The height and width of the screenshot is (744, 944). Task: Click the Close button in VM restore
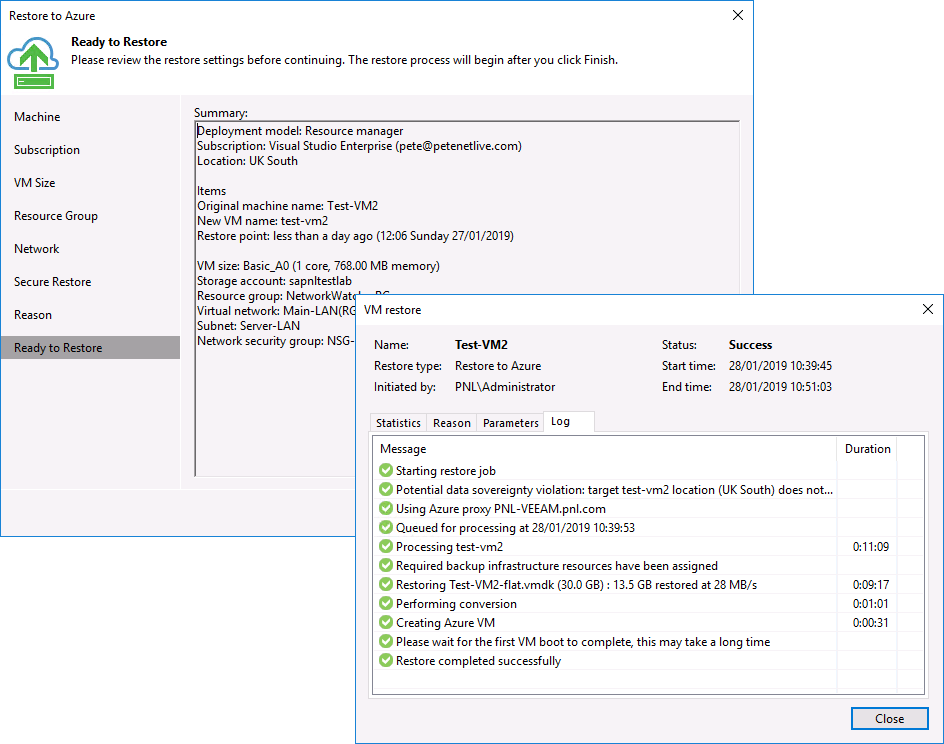[889, 718]
